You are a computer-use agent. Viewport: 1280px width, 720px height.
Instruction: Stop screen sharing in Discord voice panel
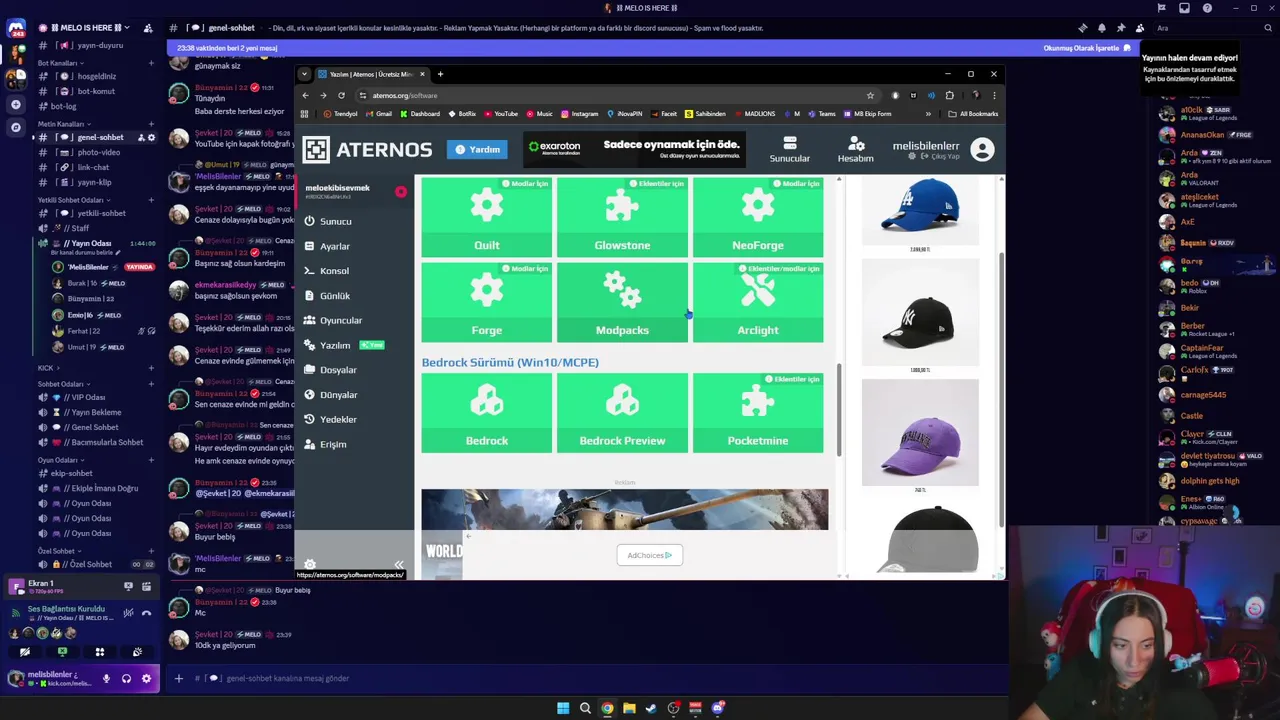(x=62, y=652)
